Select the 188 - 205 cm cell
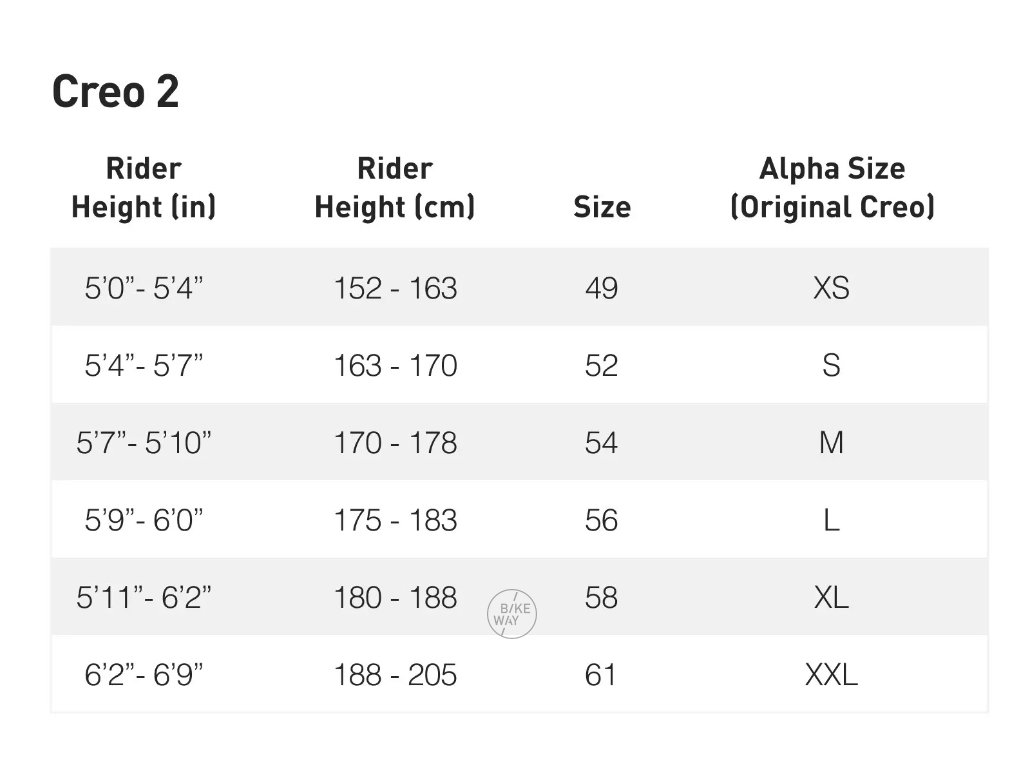The width and height of the screenshot is (1024, 768). click(x=395, y=675)
